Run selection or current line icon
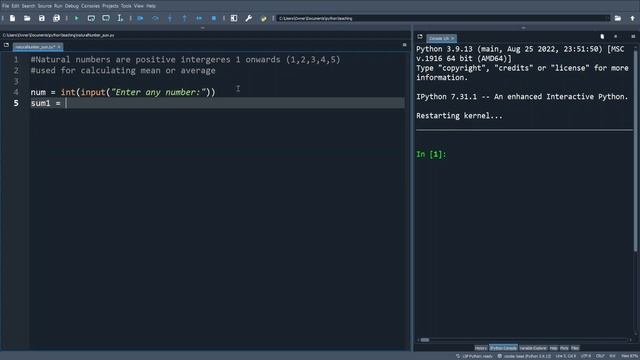640x360 pixels. click(x=120, y=18)
